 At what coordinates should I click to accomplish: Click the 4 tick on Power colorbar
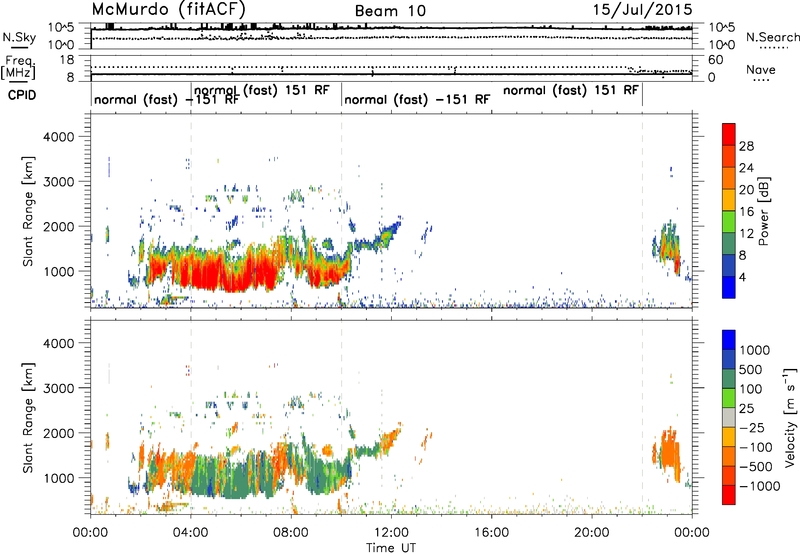click(x=742, y=277)
